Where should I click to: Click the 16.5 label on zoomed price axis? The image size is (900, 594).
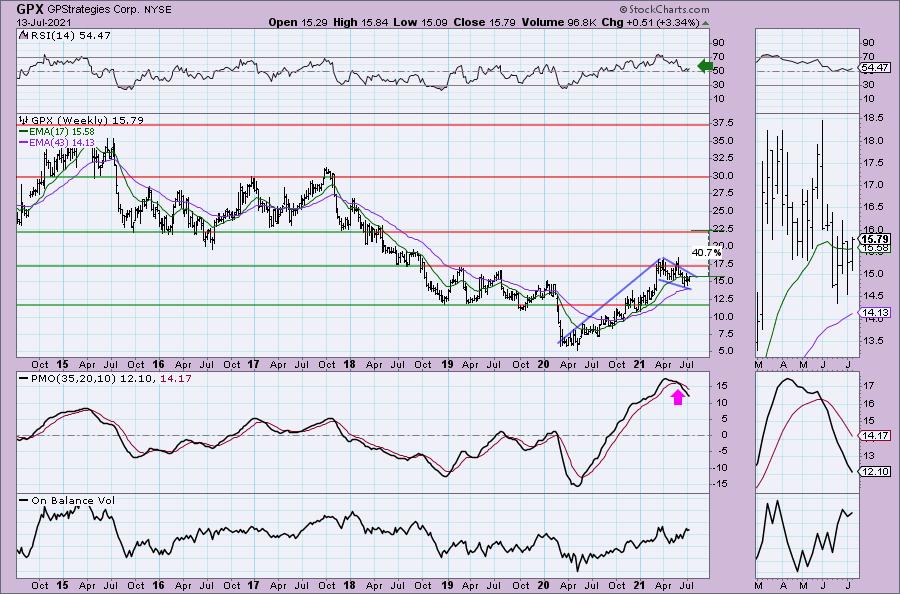(x=872, y=207)
